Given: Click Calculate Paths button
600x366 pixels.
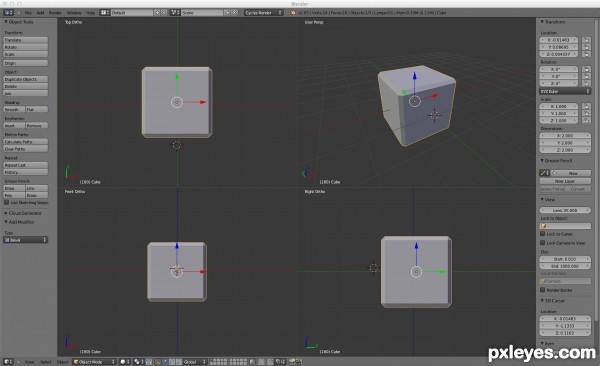Looking at the screenshot, I should (26, 142).
